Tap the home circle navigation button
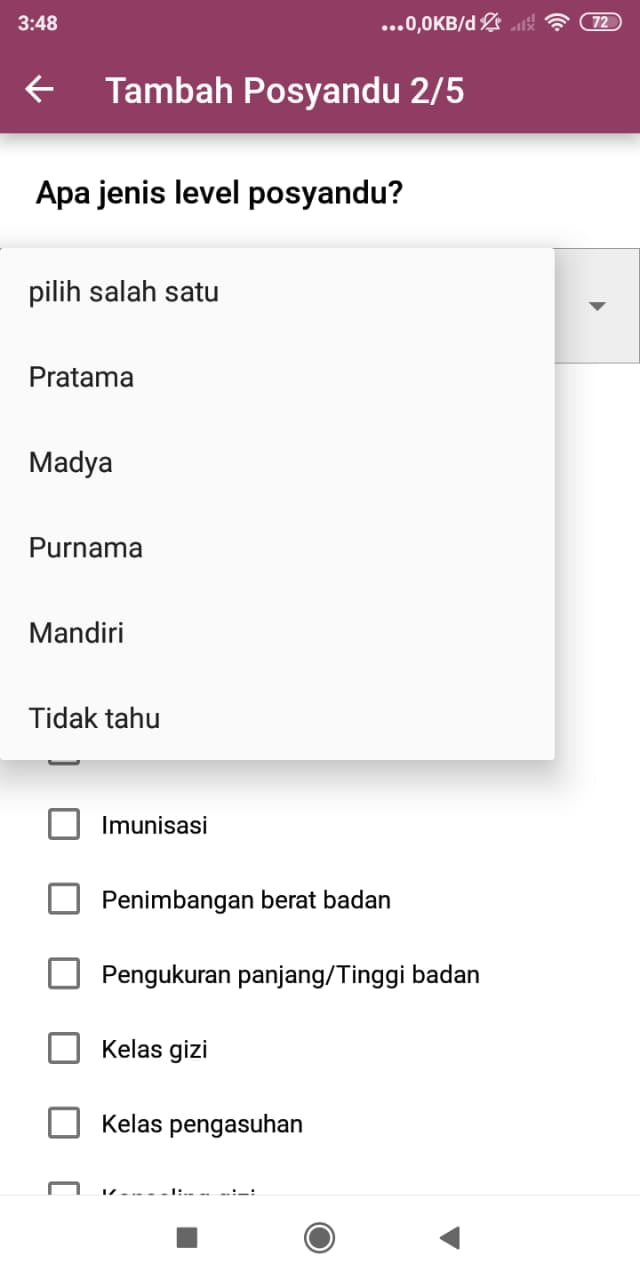This screenshot has height=1280, width=640. coord(319,1237)
